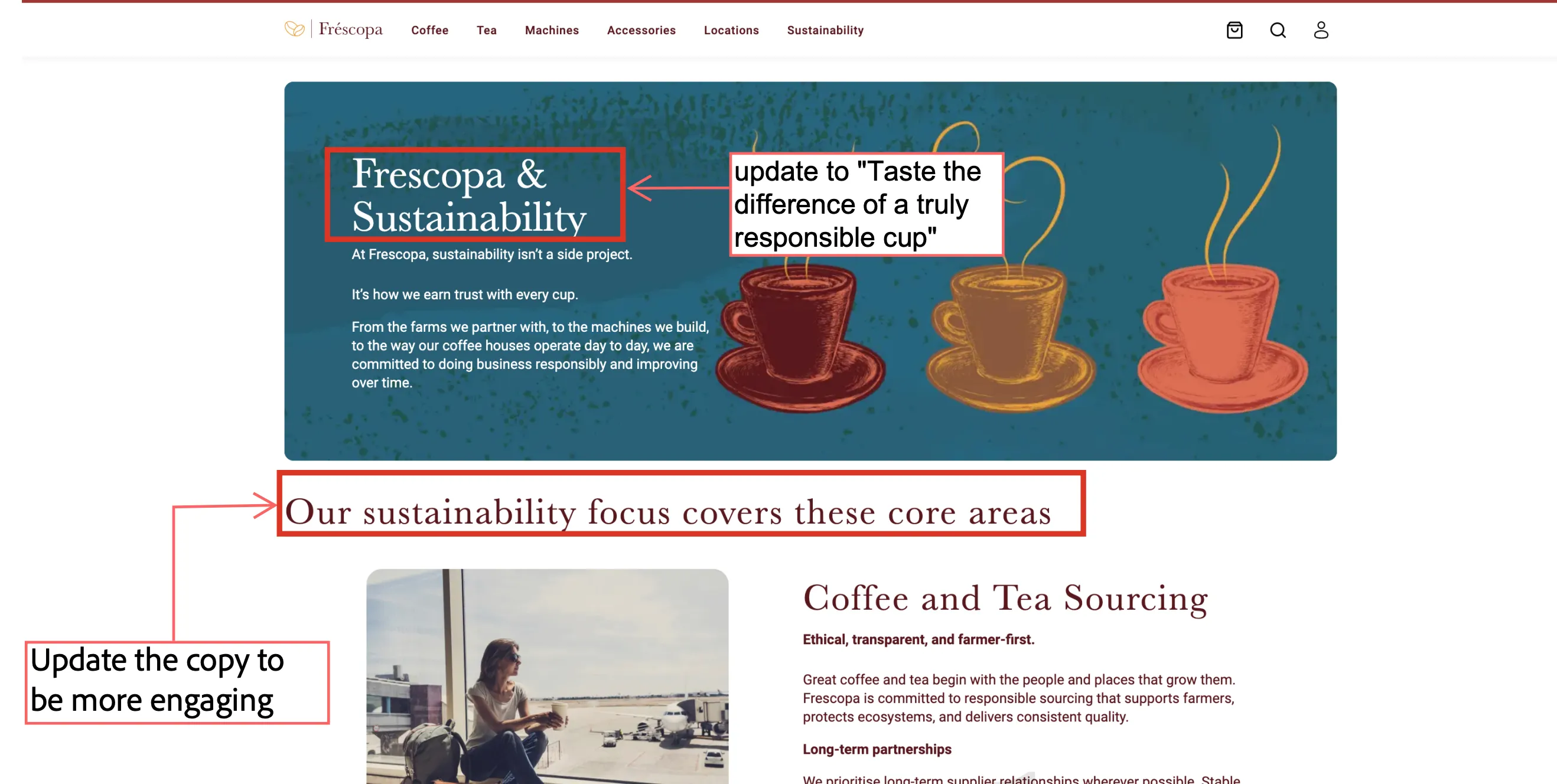Click the dark red coffee cup illustration

pyautogui.click(x=801, y=337)
